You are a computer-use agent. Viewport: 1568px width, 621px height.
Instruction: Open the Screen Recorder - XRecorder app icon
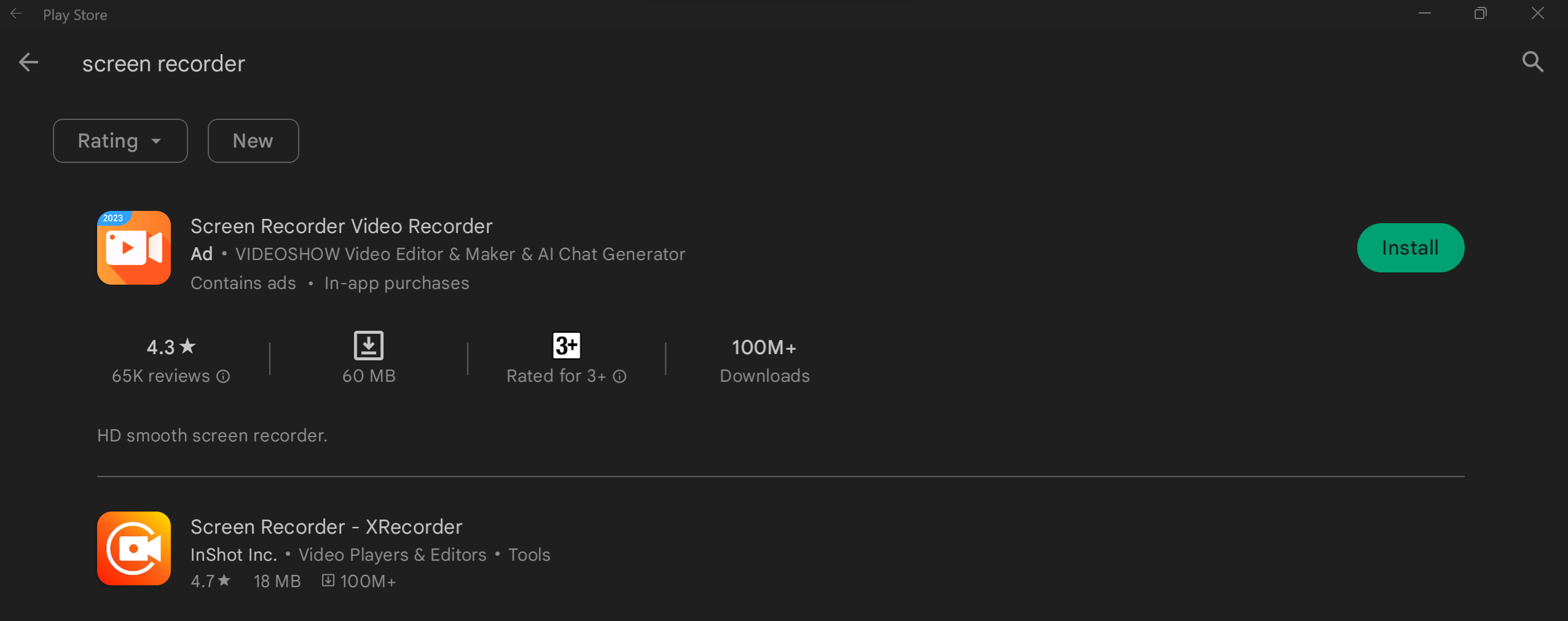[x=133, y=548]
